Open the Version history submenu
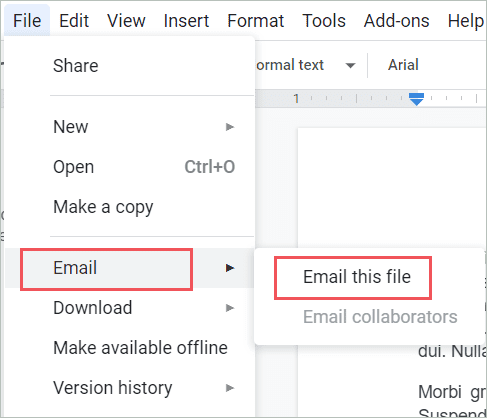This screenshot has width=487, height=418. [x=129, y=388]
